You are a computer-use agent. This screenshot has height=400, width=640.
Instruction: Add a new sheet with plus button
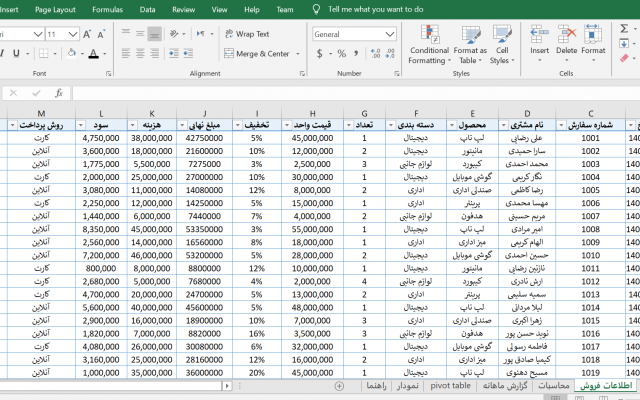coord(339,386)
